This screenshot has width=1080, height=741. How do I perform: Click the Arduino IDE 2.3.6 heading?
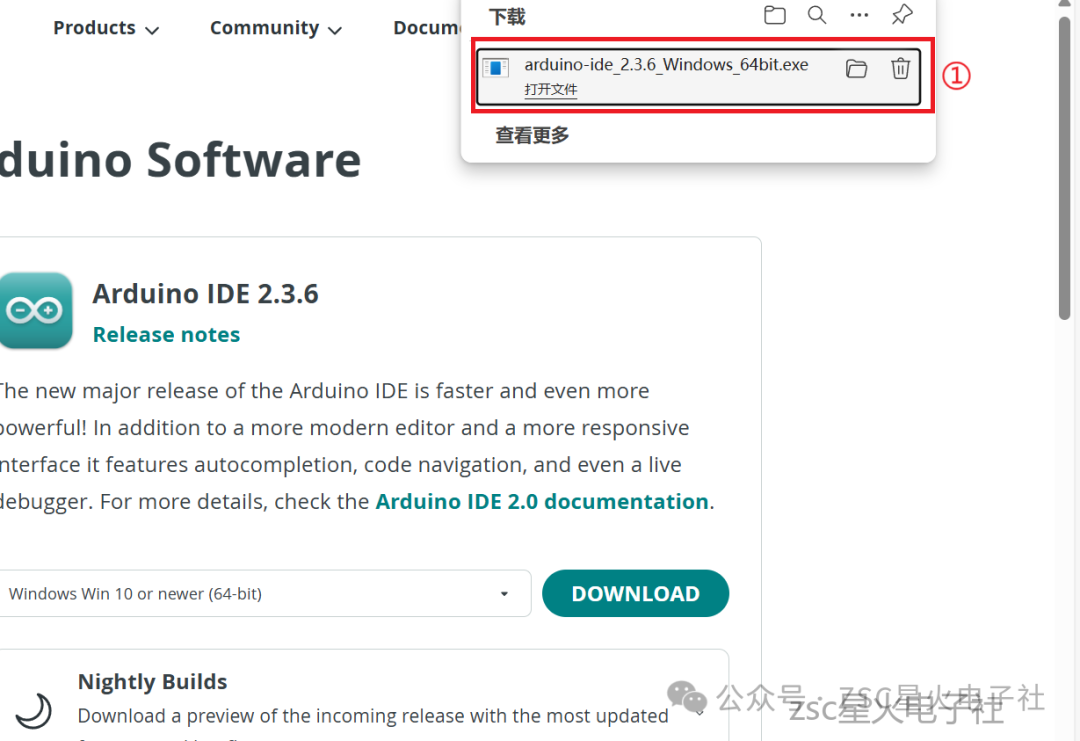tap(205, 294)
